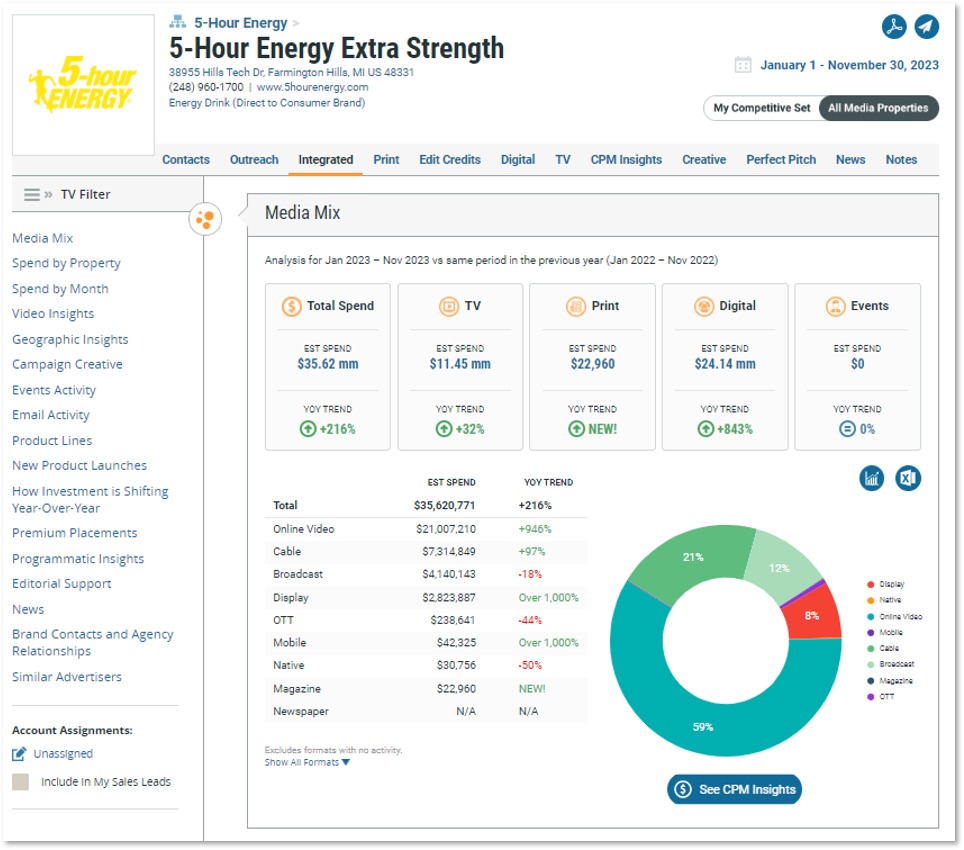This screenshot has width=964, height=850.
Task: Check Include In My Sales Leads
Action: click(20, 782)
